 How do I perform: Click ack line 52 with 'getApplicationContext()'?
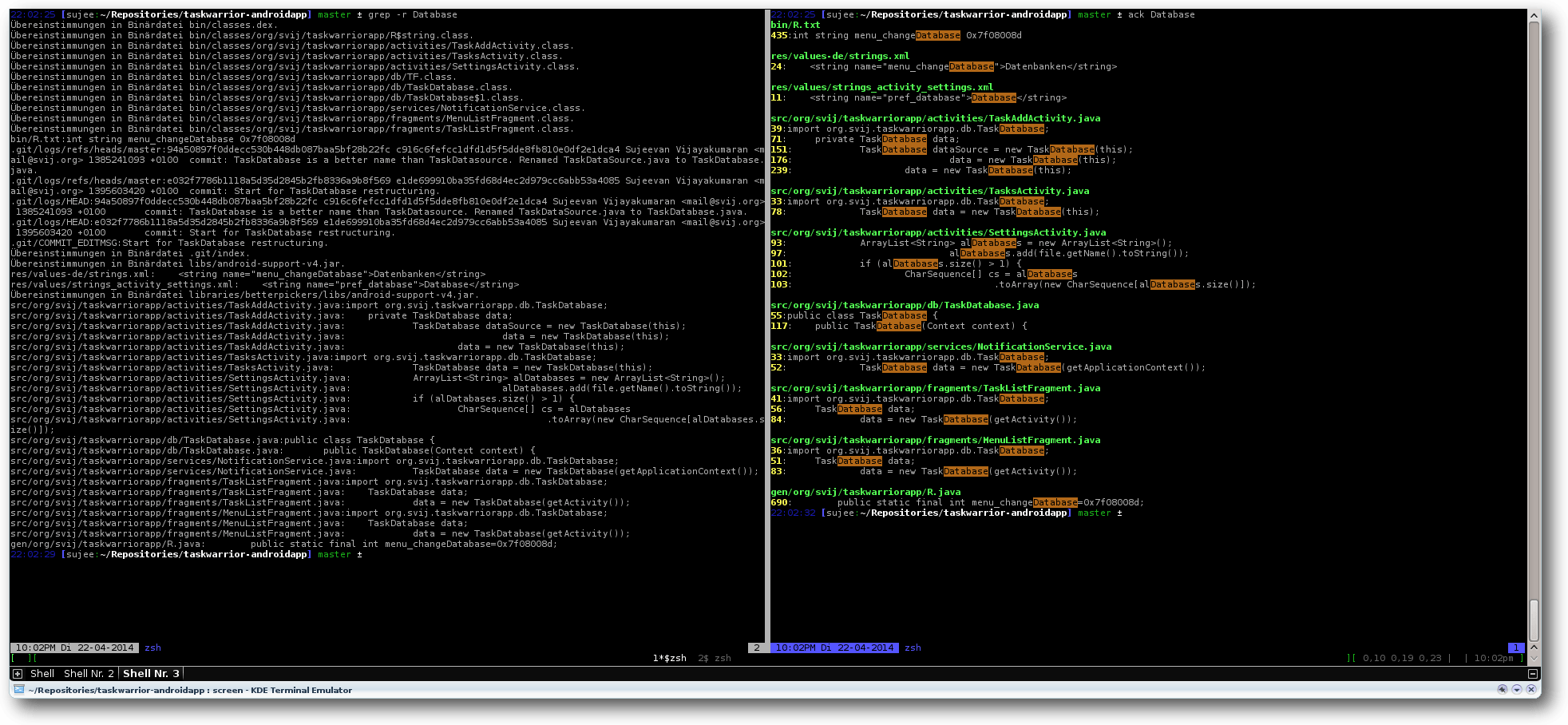pos(988,367)
